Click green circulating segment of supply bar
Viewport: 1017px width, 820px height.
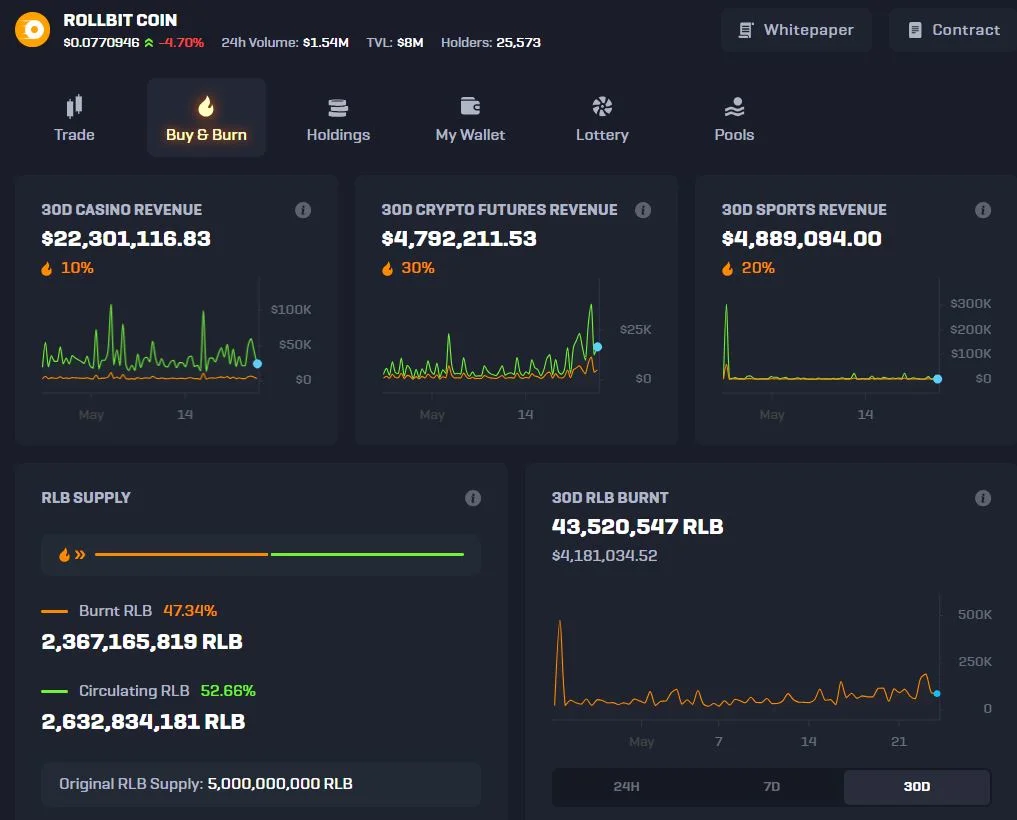[367, 555]
